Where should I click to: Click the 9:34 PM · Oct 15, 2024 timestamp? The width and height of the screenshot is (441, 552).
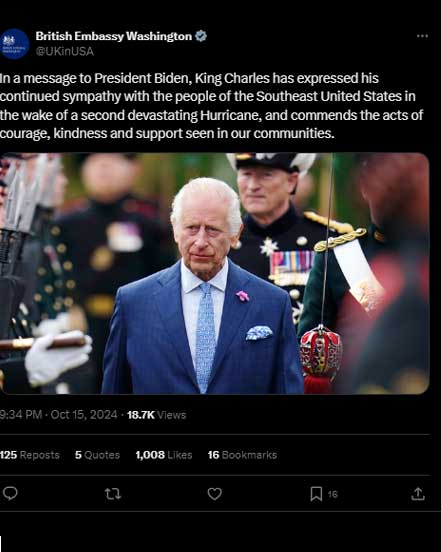point(58,415)
